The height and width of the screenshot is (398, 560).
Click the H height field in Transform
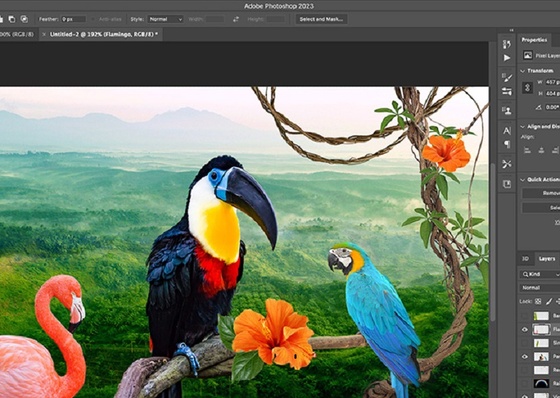coord(552,93)
